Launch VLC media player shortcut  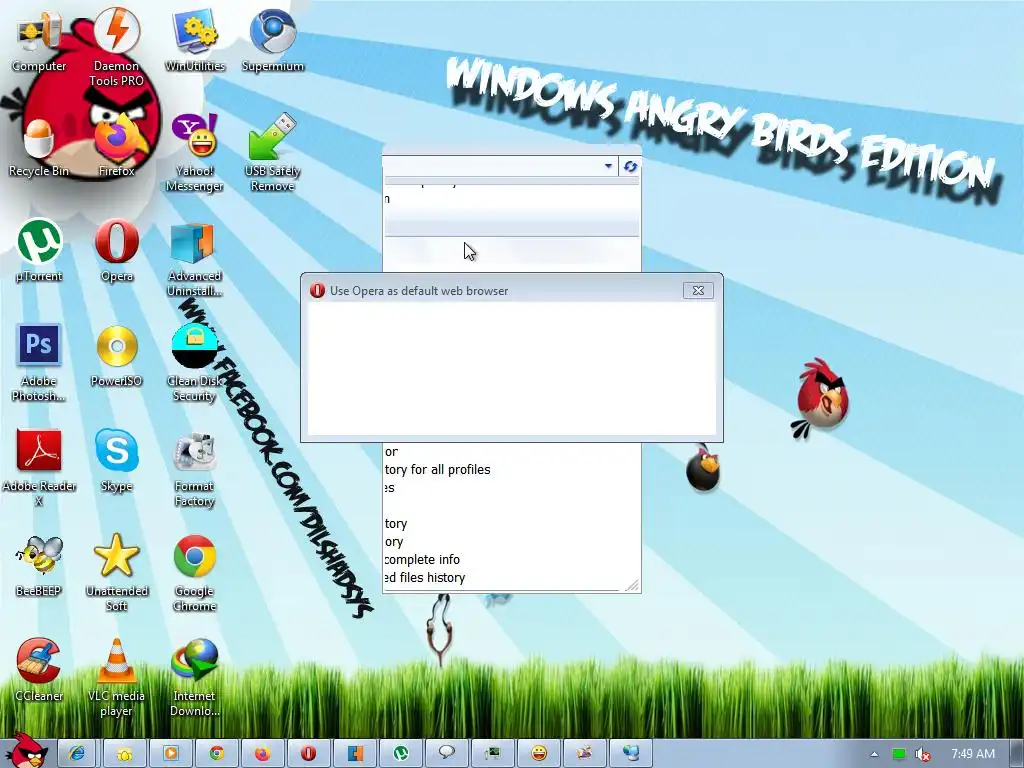(116, 677)
